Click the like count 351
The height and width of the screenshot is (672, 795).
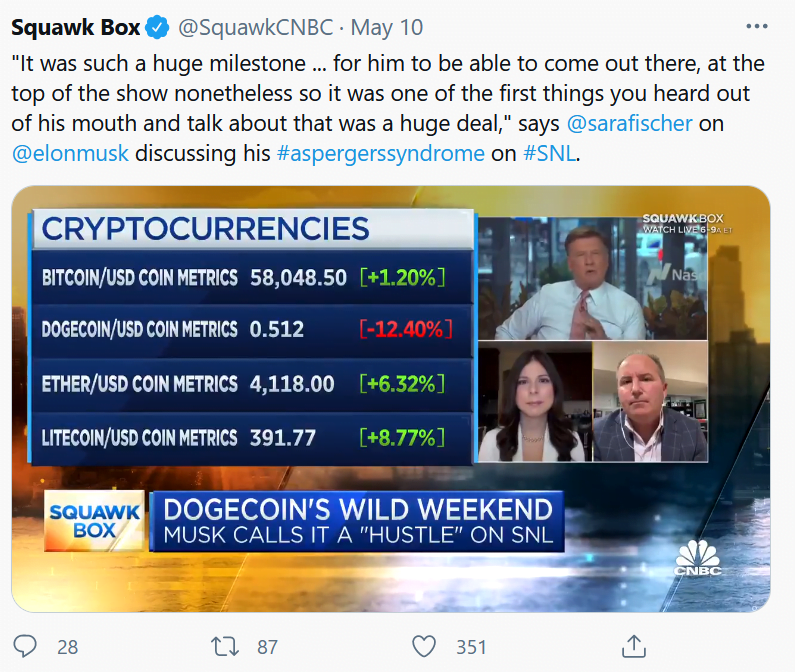coord(471,647)
